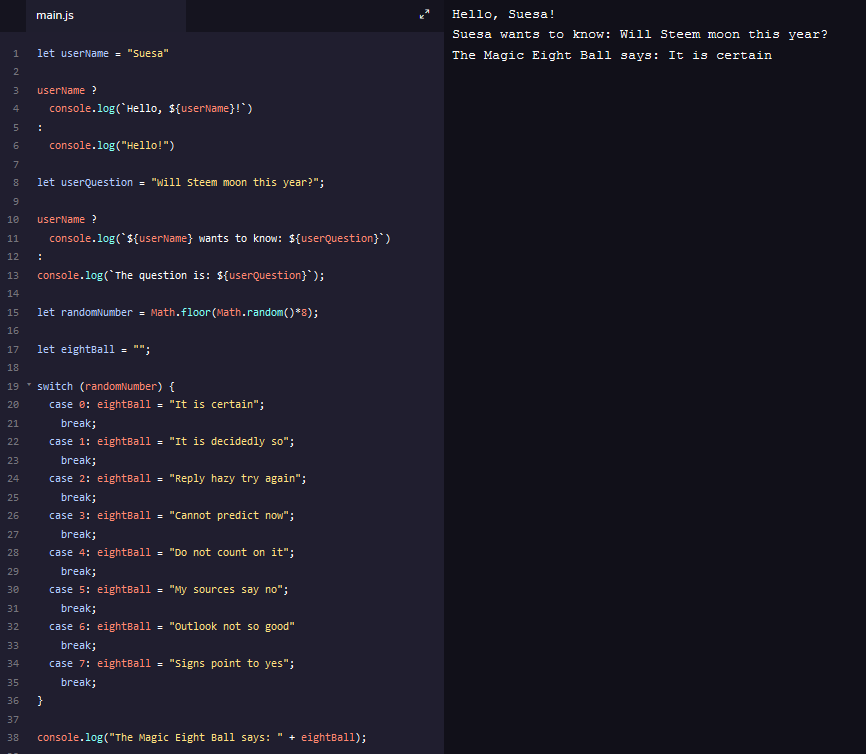Image resolution: width=866 pixels, height=754 pixels.
Task: Expand the editor to fullscreen
Action: 424,14
